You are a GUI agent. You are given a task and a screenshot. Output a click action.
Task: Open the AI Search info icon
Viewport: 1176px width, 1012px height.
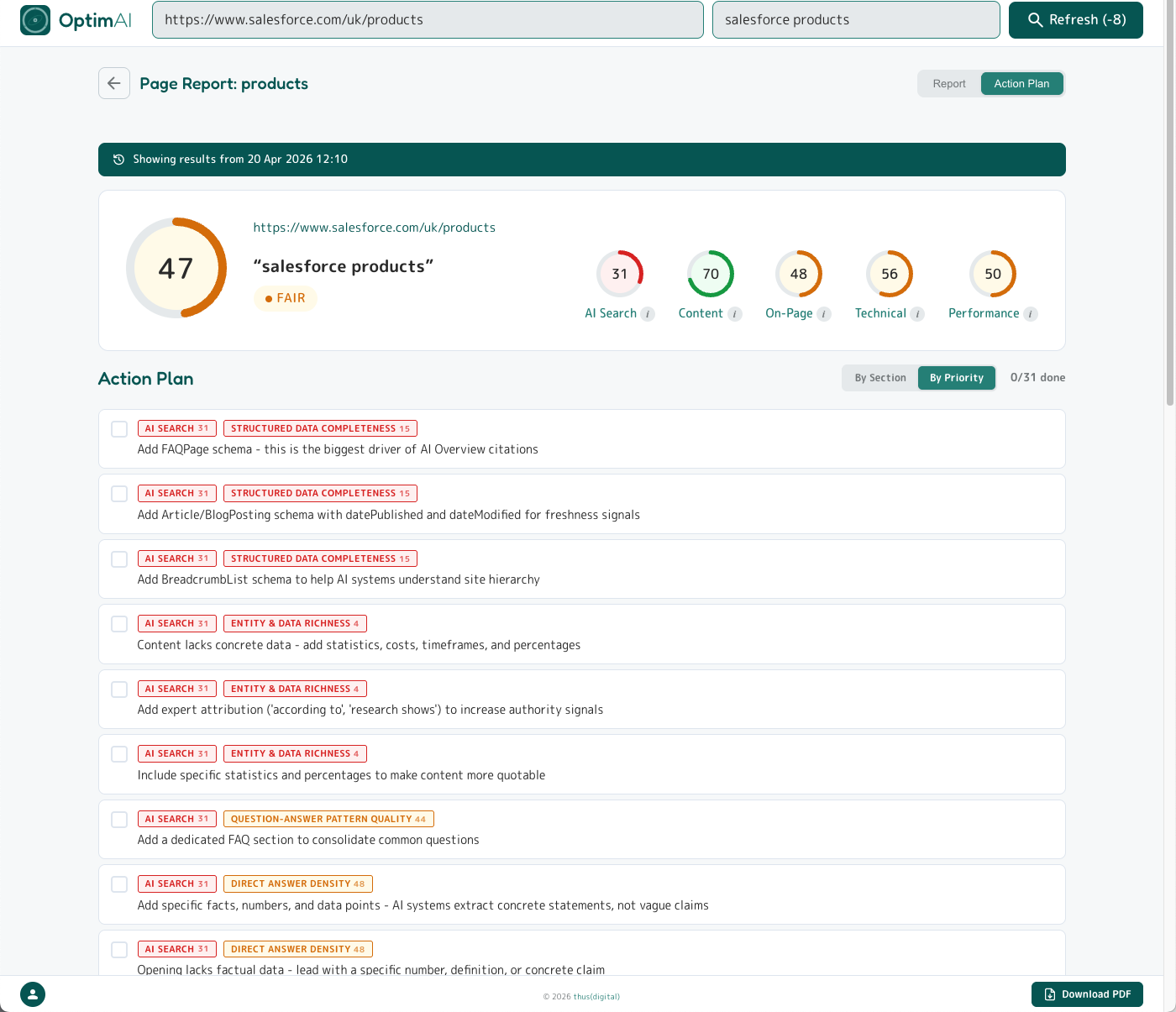coord(648,314)
